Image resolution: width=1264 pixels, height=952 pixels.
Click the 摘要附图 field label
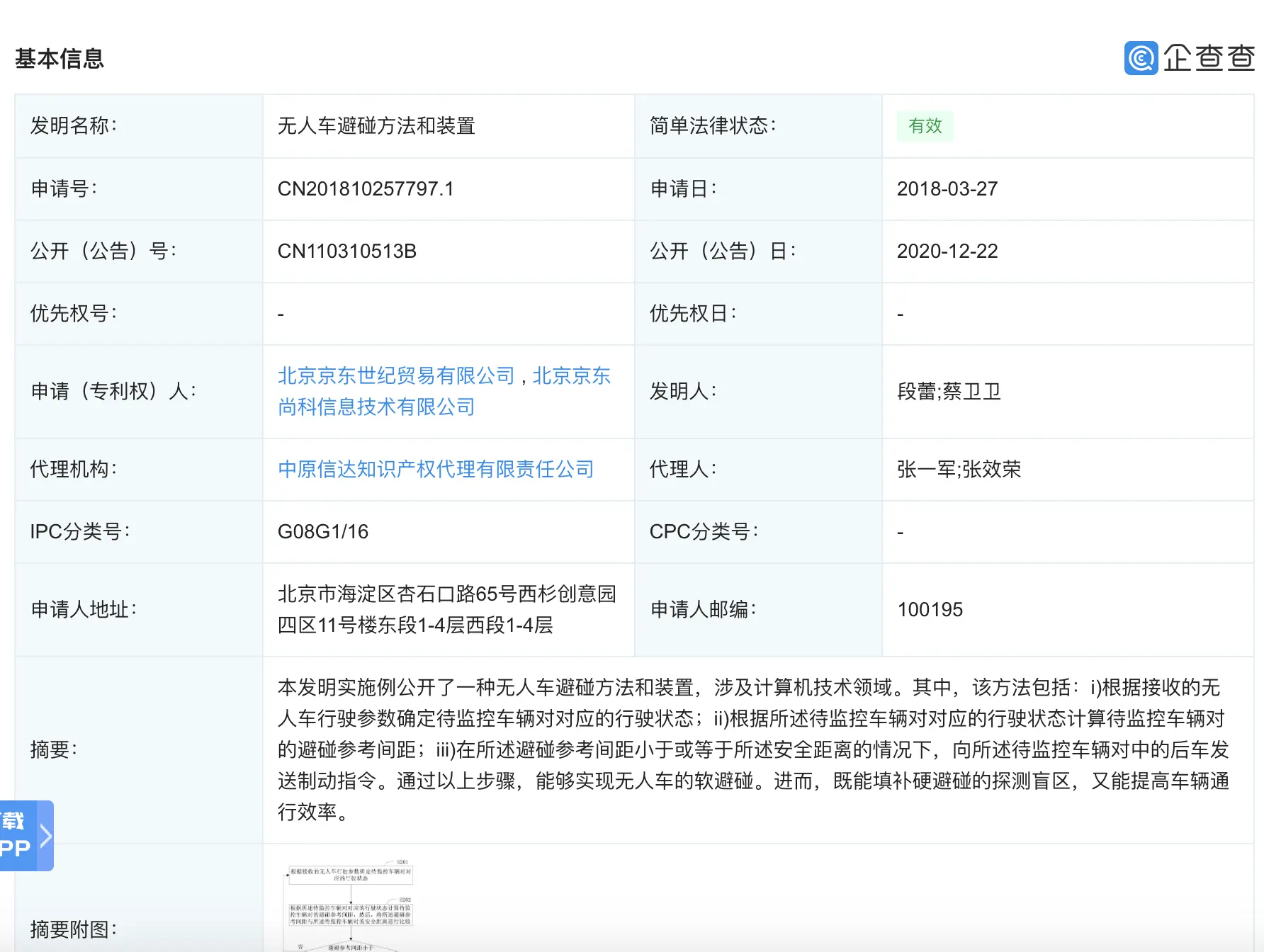pos(74,930)
